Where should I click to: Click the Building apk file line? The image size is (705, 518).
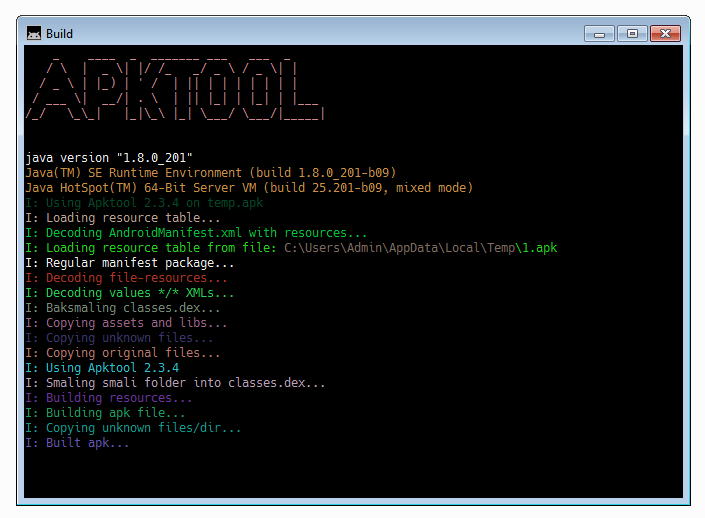tap(105, 413)
